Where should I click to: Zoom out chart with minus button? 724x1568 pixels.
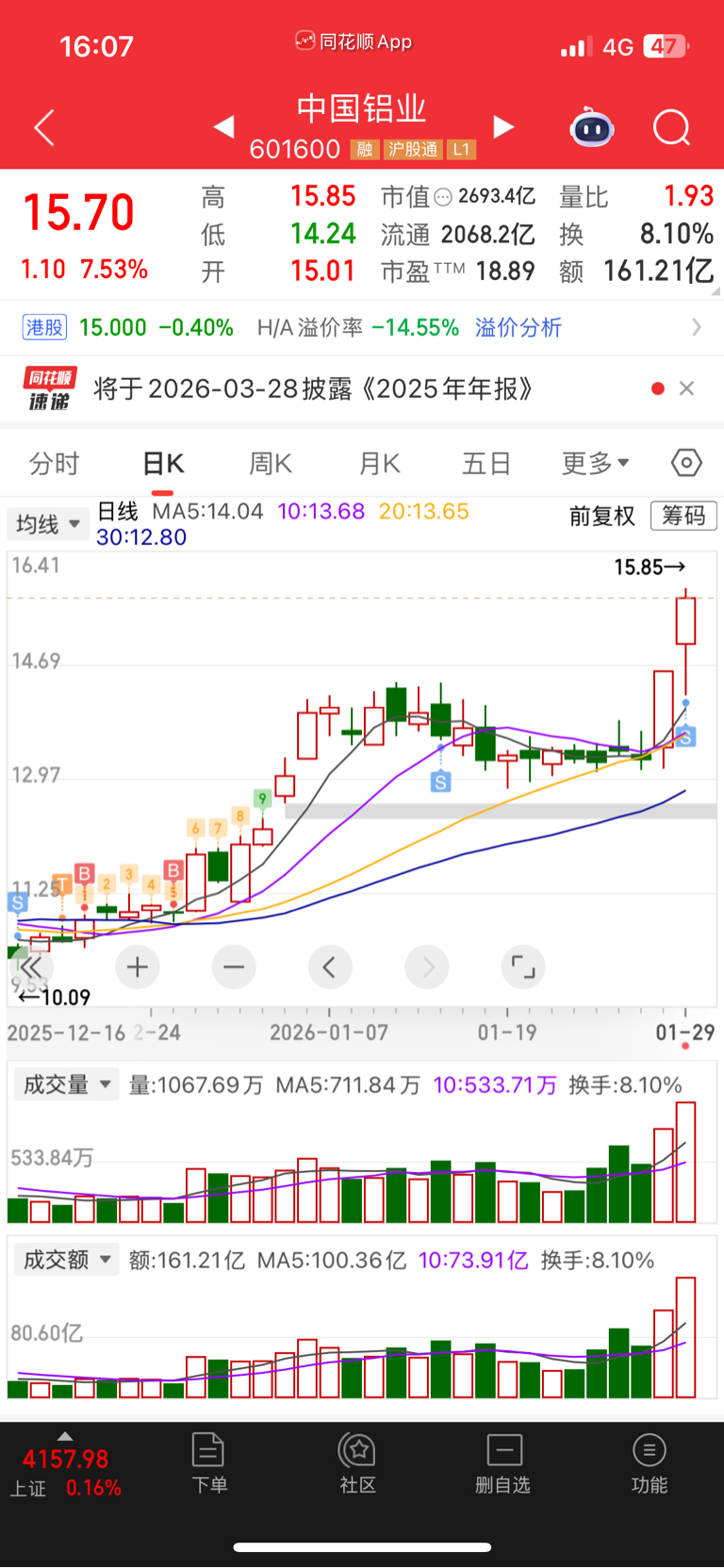click(x=234, y=966)
